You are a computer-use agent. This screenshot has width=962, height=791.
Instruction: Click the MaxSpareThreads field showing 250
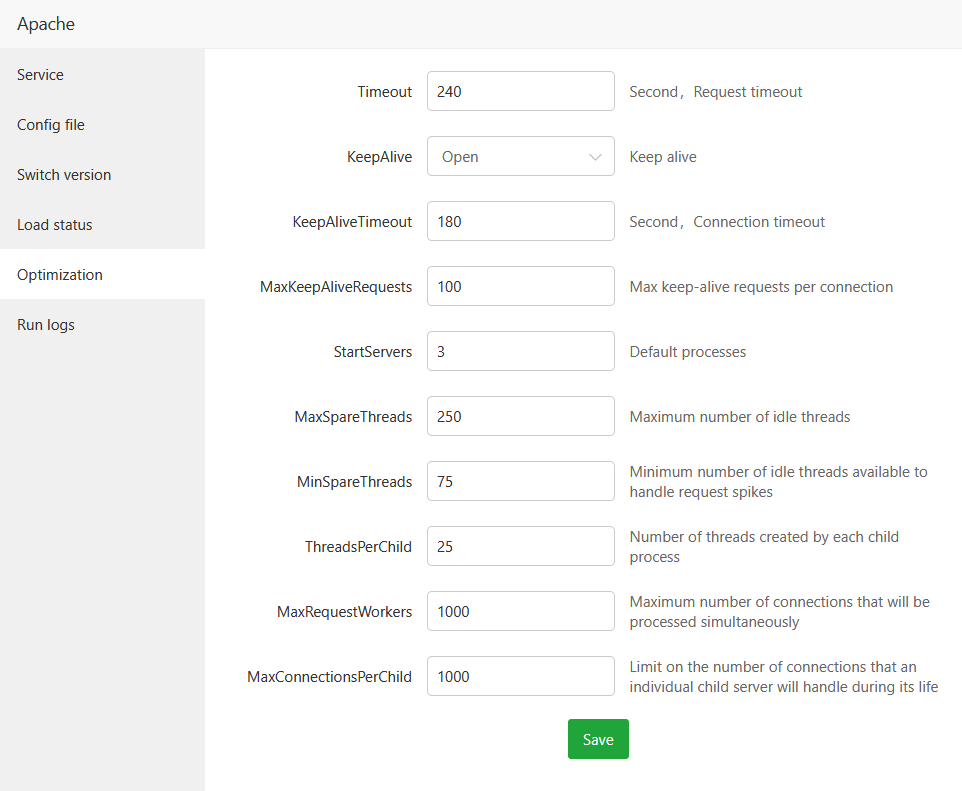520,417
